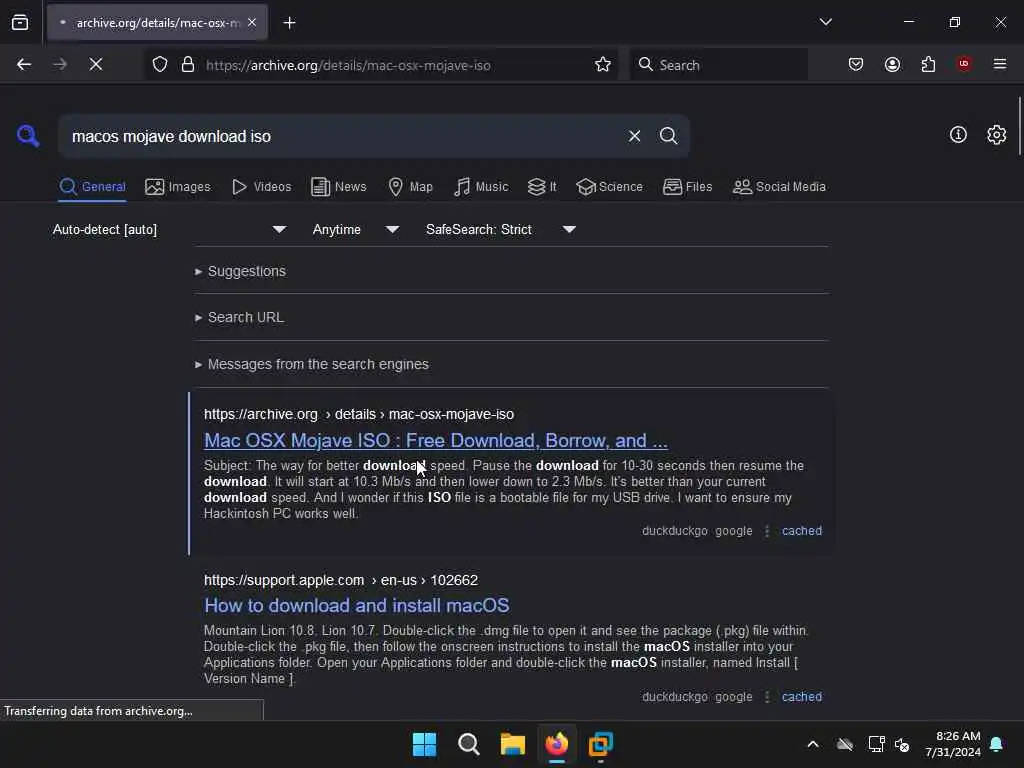View site security padlock info
Image resolution: width=1024 pixels, height=768 pixels.
click(x=188, y=64)
